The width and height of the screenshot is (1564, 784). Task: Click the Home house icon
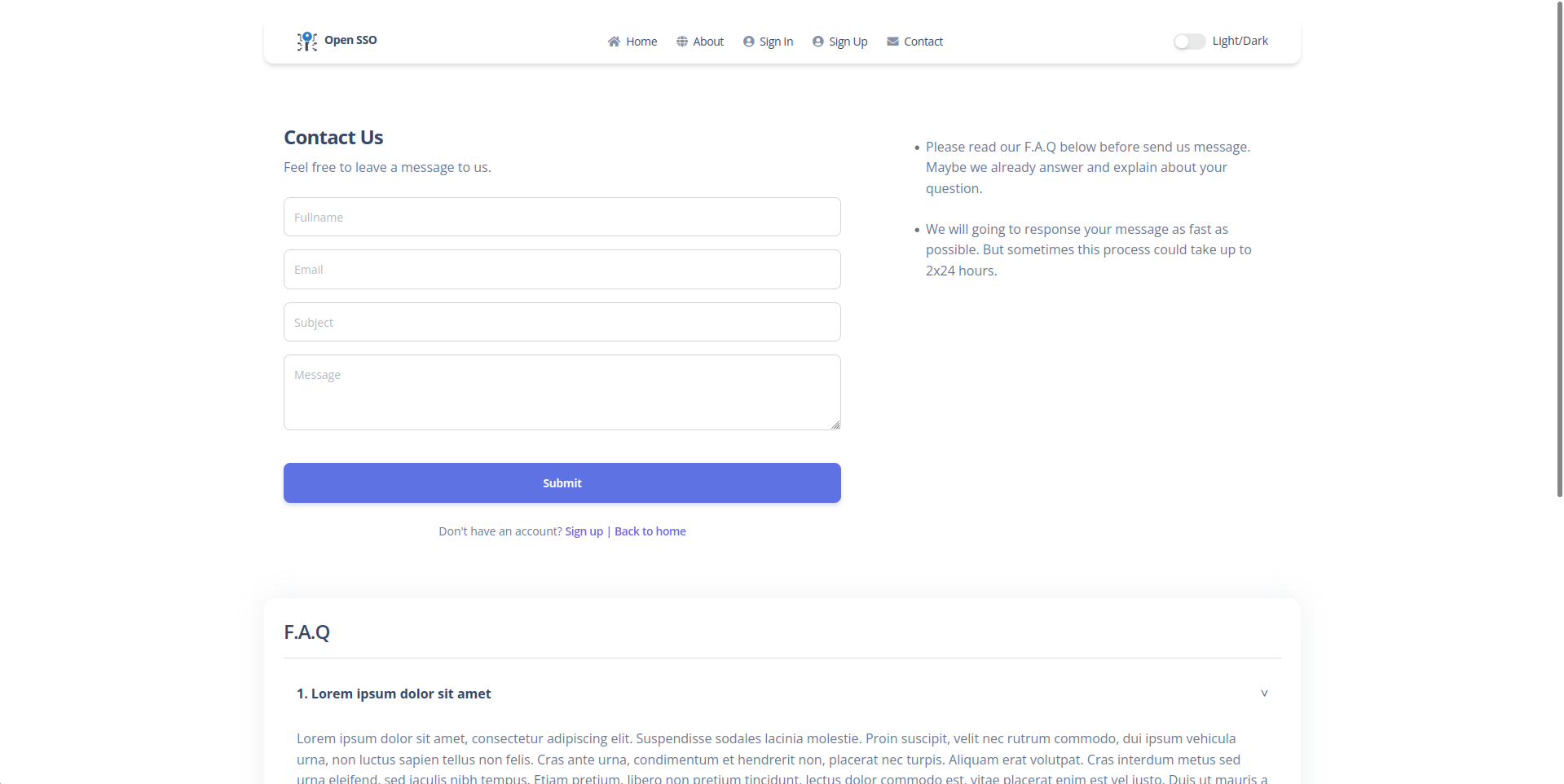[x=614, y=42]
